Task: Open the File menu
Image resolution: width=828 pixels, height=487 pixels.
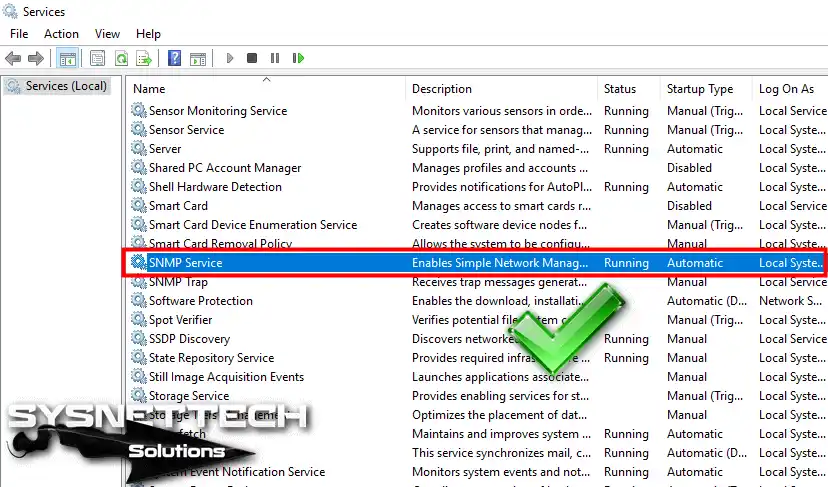Action: (19, 34)
